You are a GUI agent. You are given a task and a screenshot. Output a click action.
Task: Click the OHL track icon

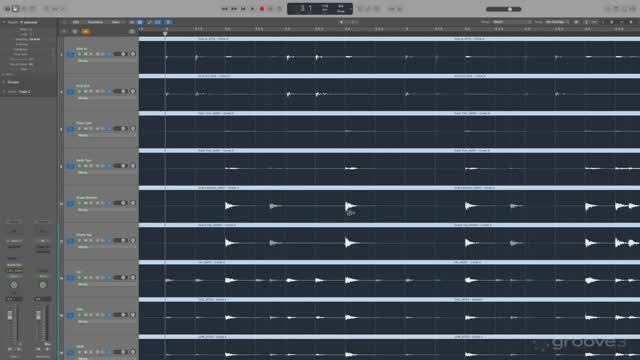tap(71, 315)
